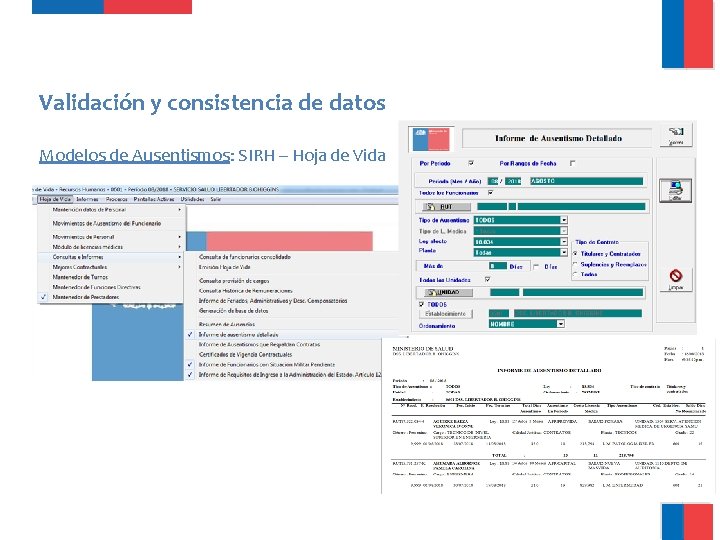The height and width of the screenshot is (540, 720).
Task: Select Suplencias y Reemplazos radio option
Action: 575,264
